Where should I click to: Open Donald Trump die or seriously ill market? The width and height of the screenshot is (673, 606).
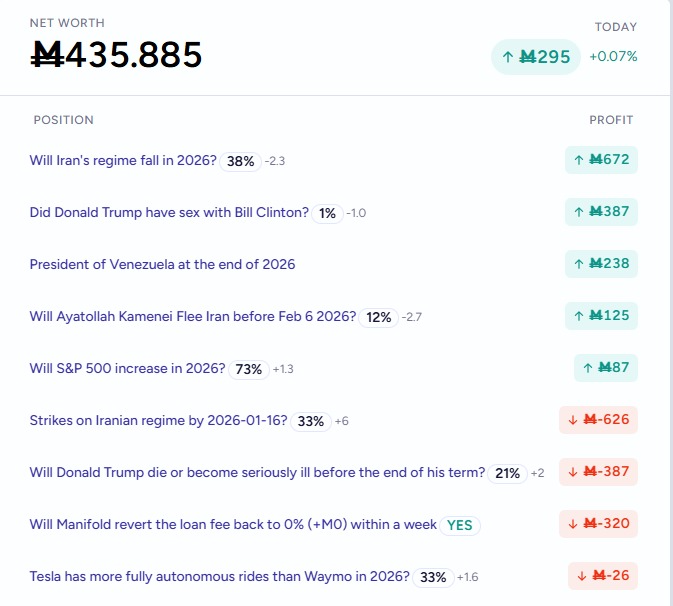[257, 473]
